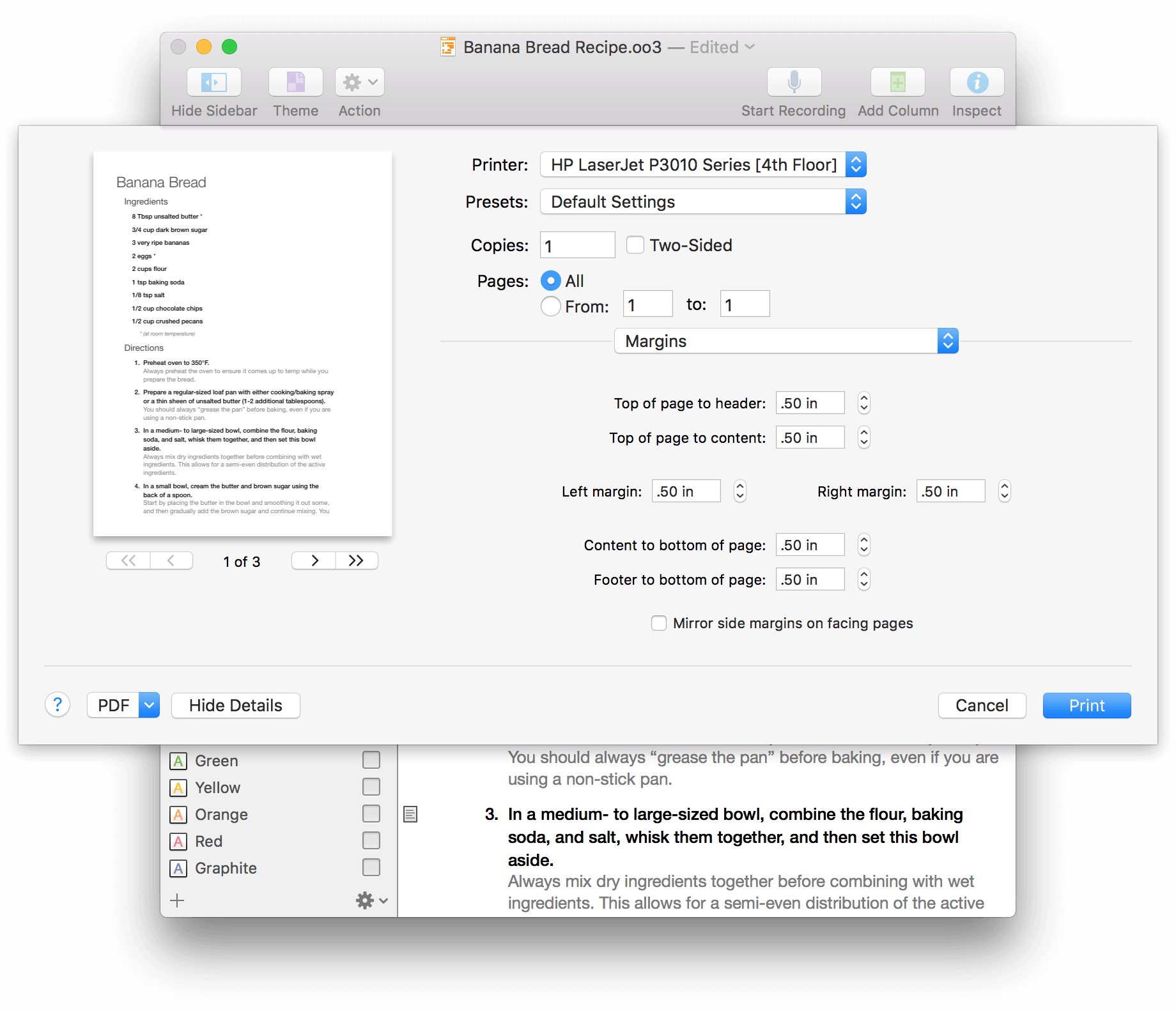Click the Content to bottom of page field
The width and height of the screenshot is (1176, 1011).
(x=810, y=544)
